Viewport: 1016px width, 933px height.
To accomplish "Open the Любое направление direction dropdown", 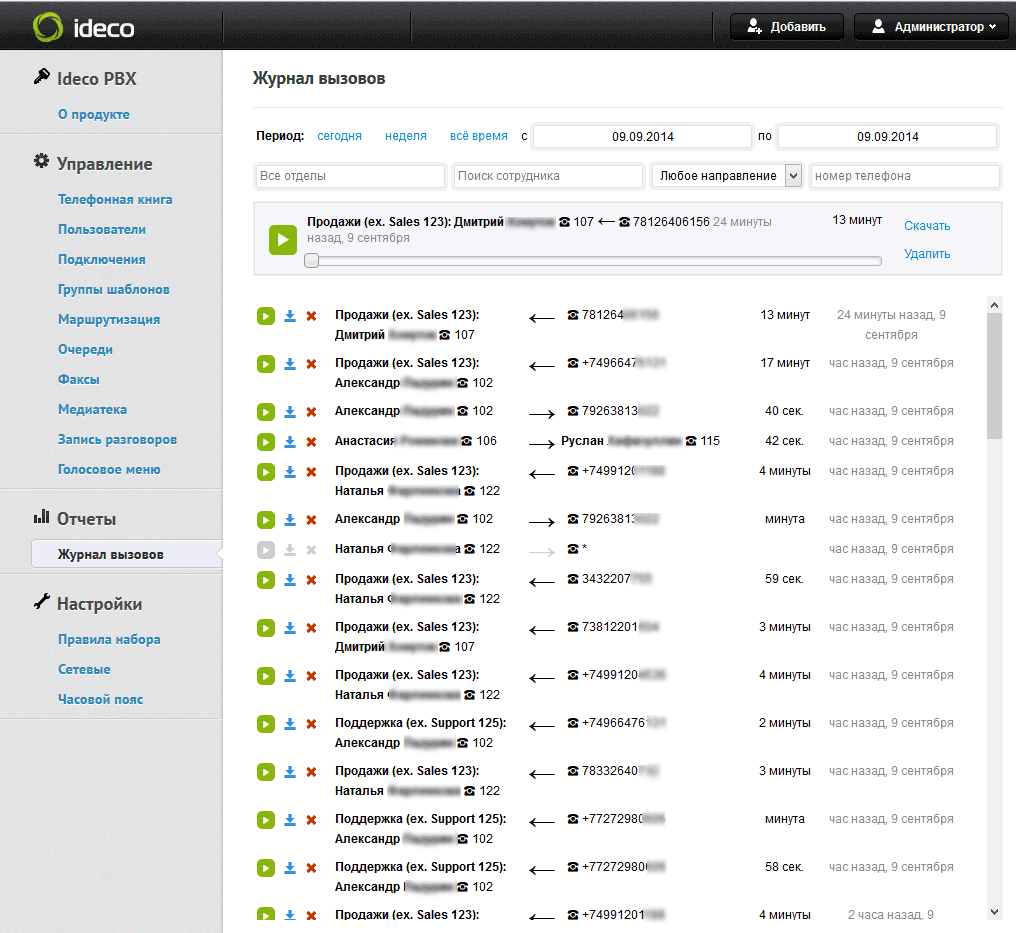I will point(727,176).
